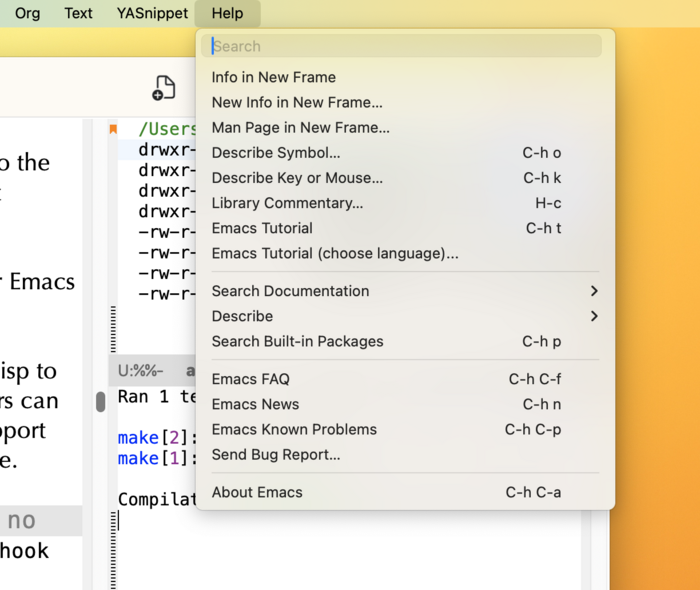Image resolution: width=700 pixels, height=590 pixels.
Task: Choose Search Built-in Packages
Action: click(x=405, y=341)
